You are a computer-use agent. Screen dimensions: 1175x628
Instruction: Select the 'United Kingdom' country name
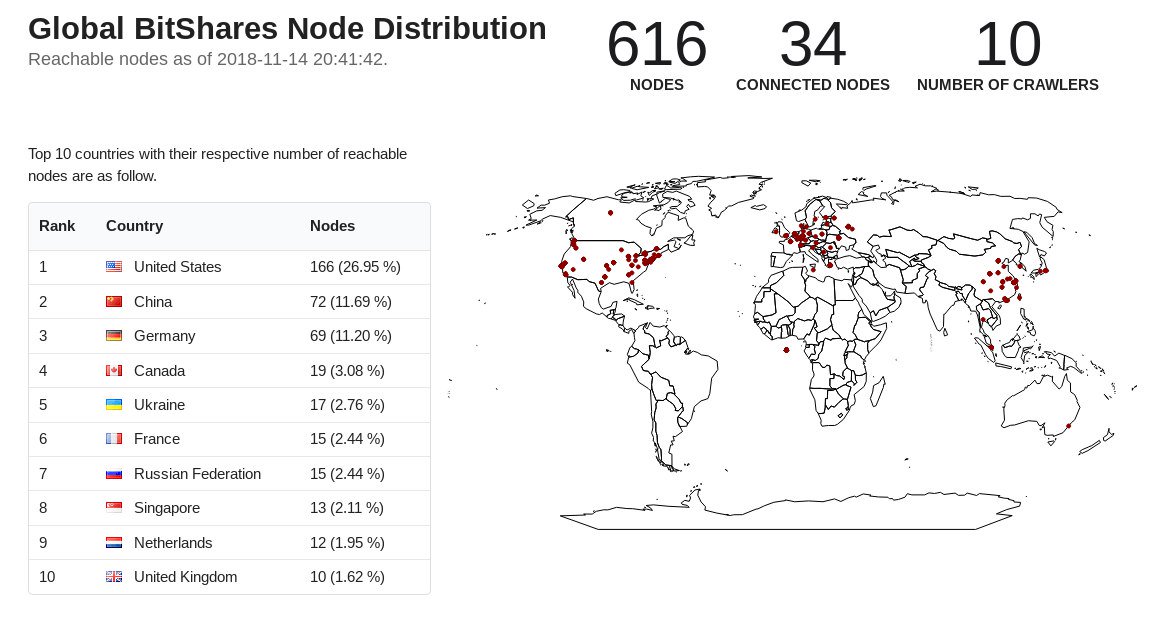coord(185,577)
